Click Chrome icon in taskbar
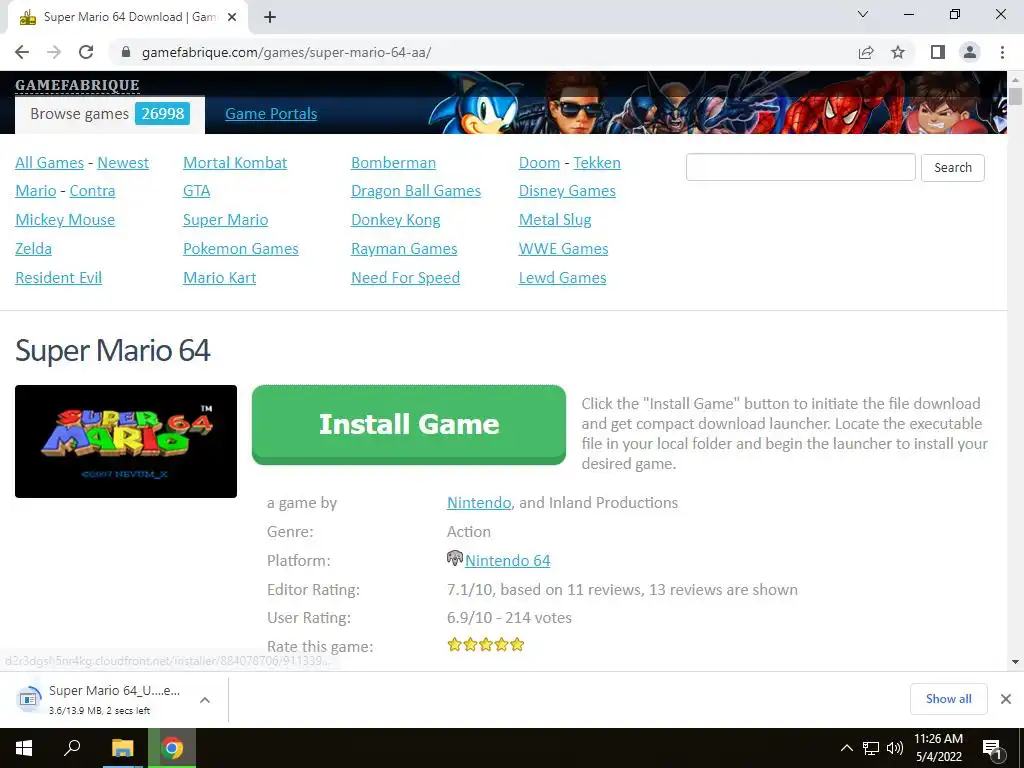Image resolution: width=1024 pixels, height=768 pixels. tap(172, 748)
